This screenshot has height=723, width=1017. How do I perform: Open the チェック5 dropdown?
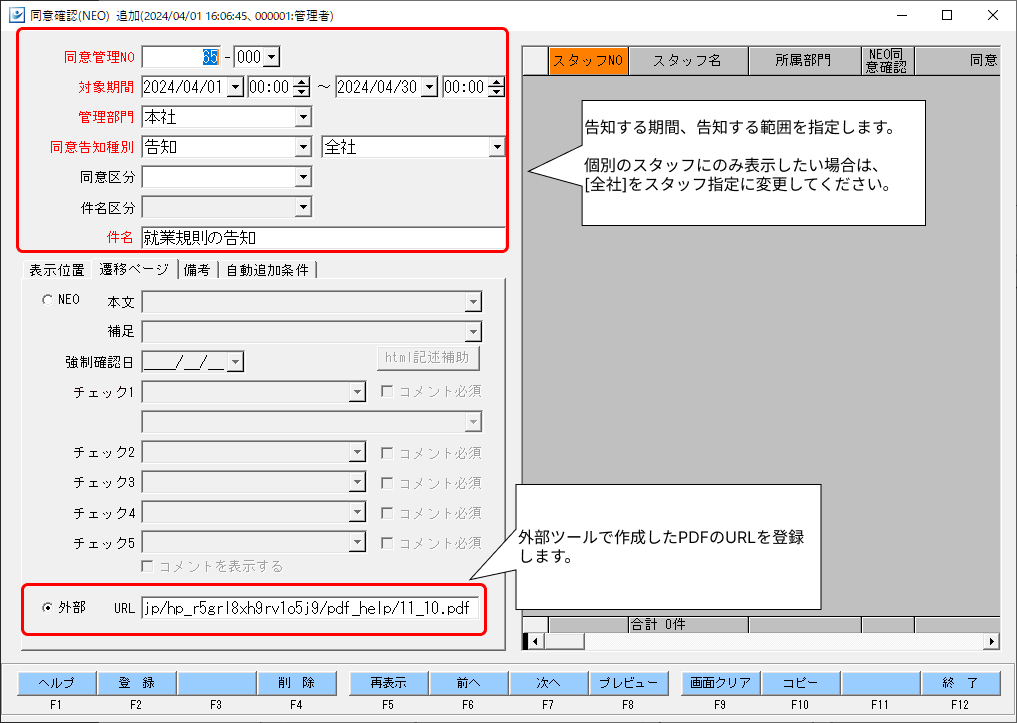point(357,542)
